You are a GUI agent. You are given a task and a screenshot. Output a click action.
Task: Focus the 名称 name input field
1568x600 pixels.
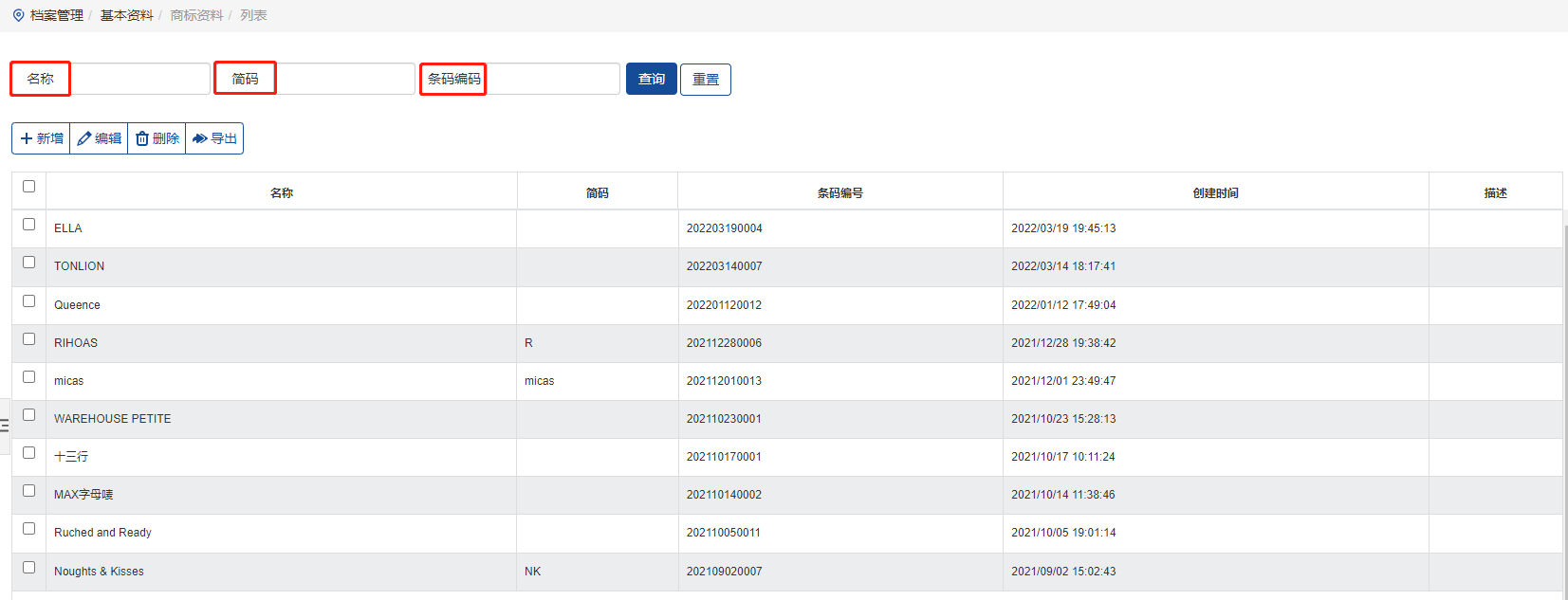coord(139,79)
